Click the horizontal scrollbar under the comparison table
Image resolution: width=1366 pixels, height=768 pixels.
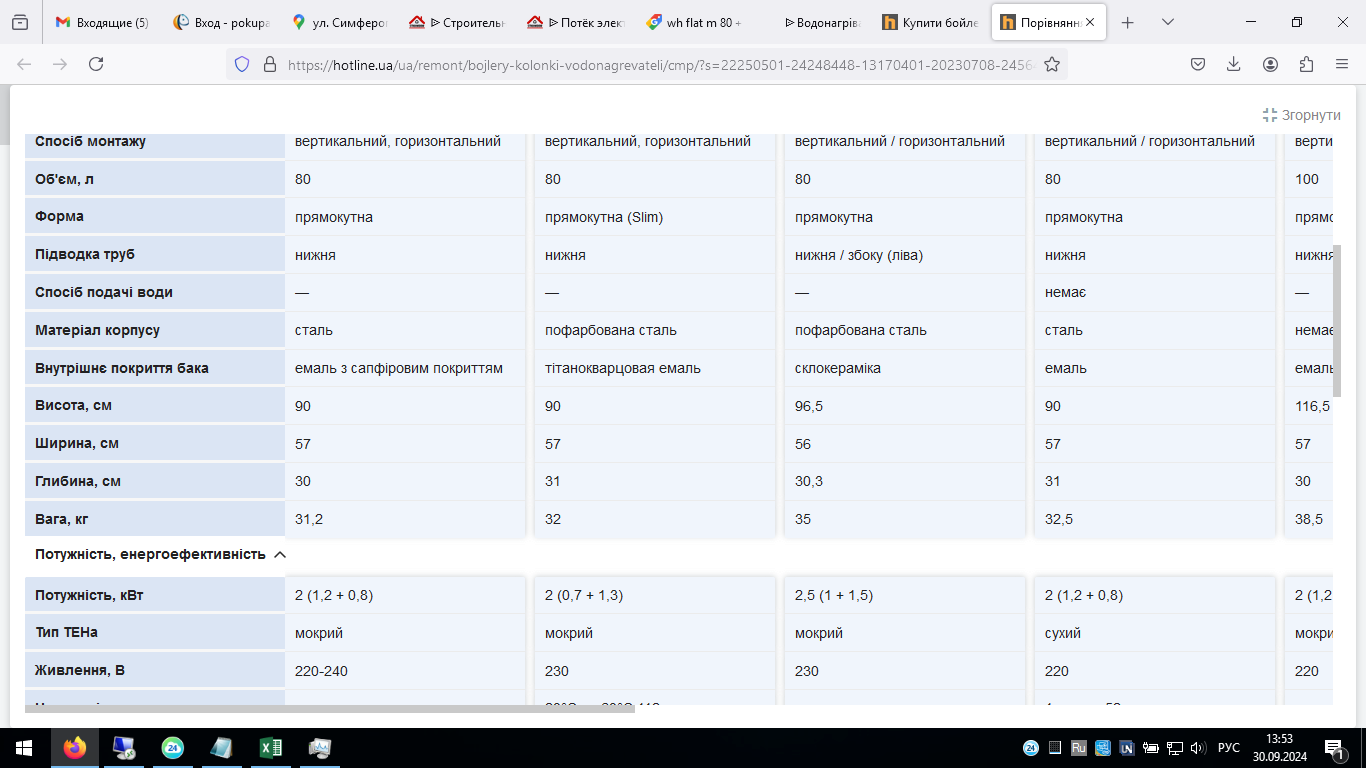pyautogui.click(x=274, y=709)
